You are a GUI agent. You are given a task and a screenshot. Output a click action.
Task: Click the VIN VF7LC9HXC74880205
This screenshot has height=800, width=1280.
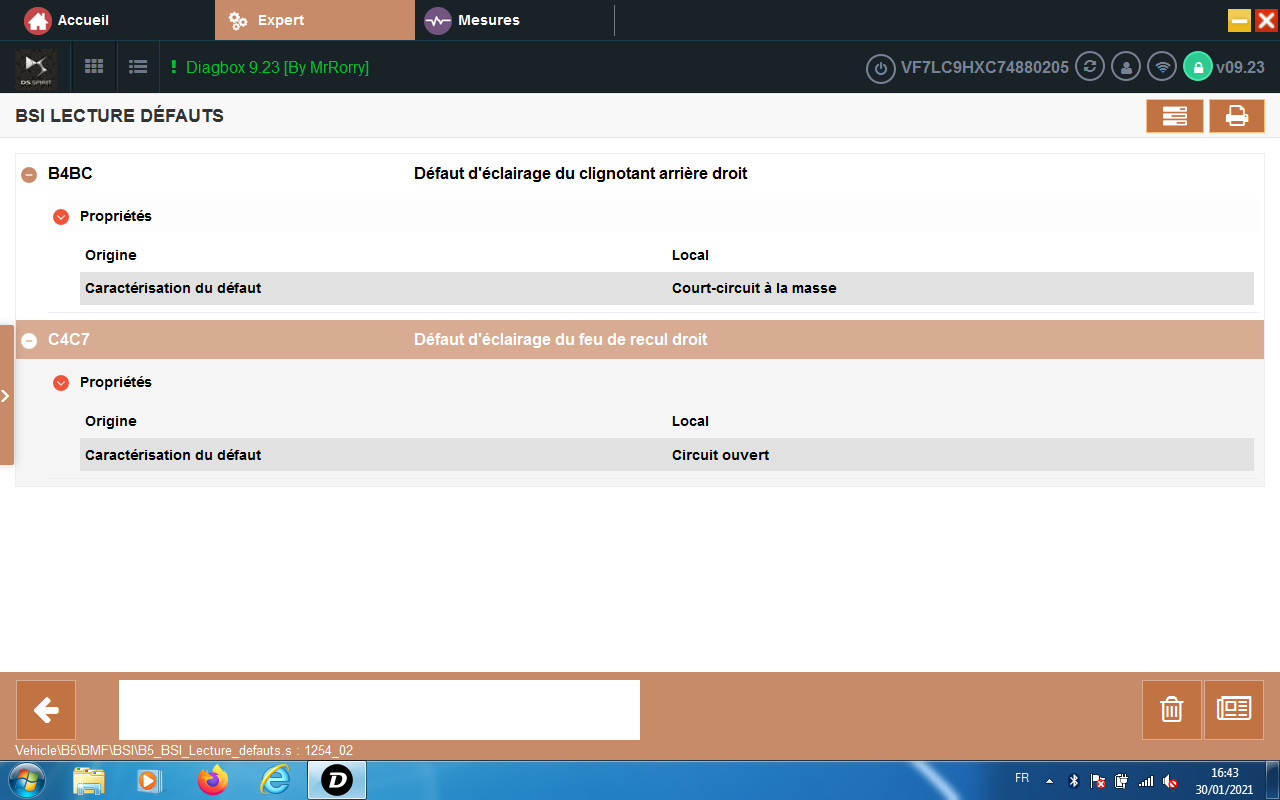click(985, 67)
